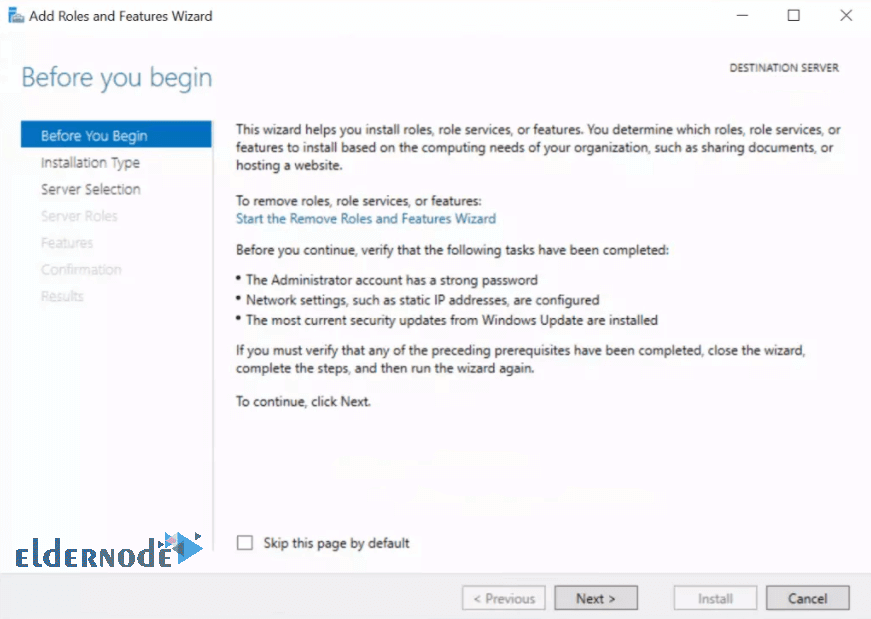
Task: Maximize the wizard window
Action: click(794, 16)
